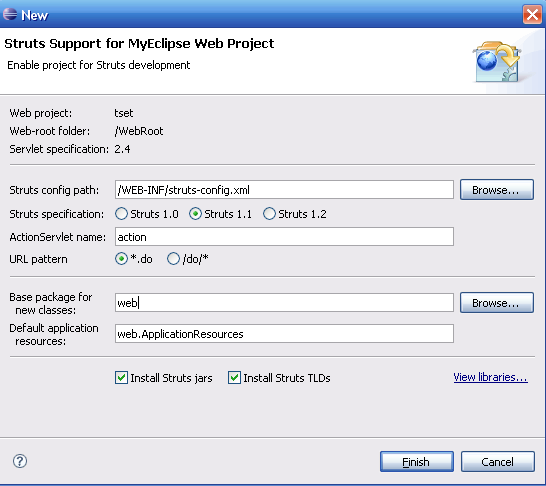Click 'Enable project for Struts development' text
Image resolution: width=546 pixels, height=486 pixels.
pyautogui.click(x=99, y=65)
